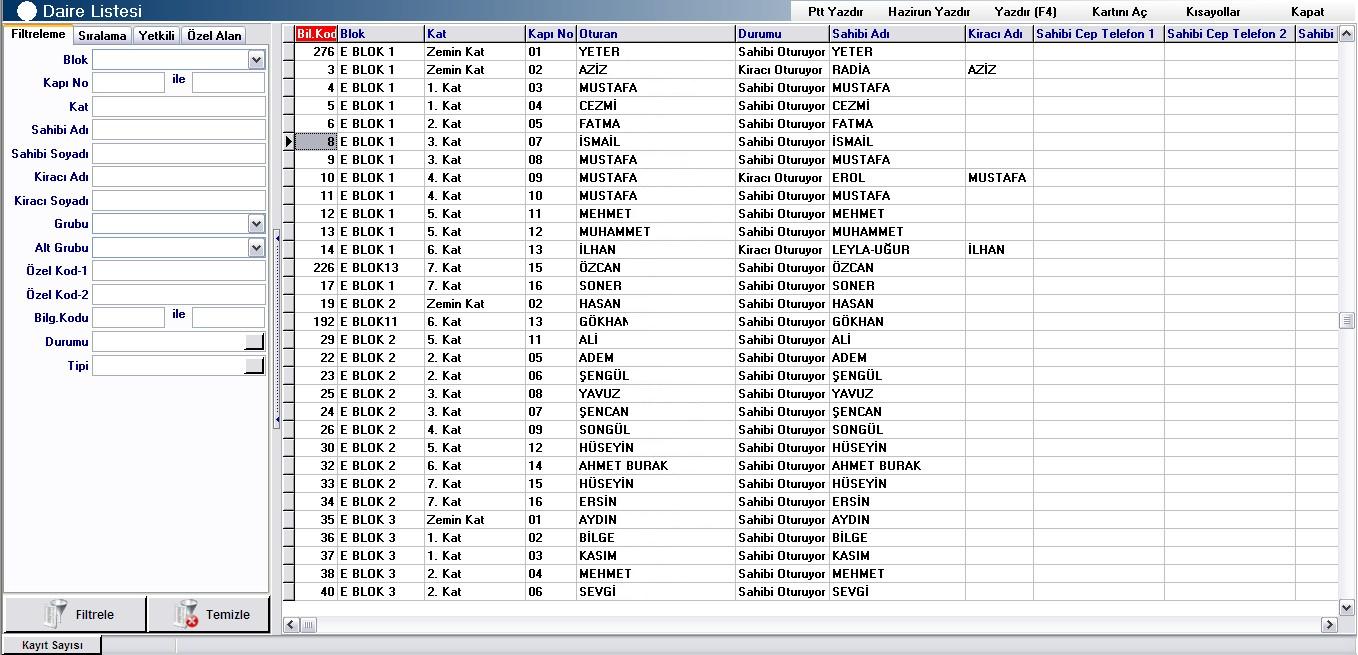Click the first Bilg.Kodu range field
Image resolution: width=1358 pixels, height=655 pixels.
(x=128, y=318)
